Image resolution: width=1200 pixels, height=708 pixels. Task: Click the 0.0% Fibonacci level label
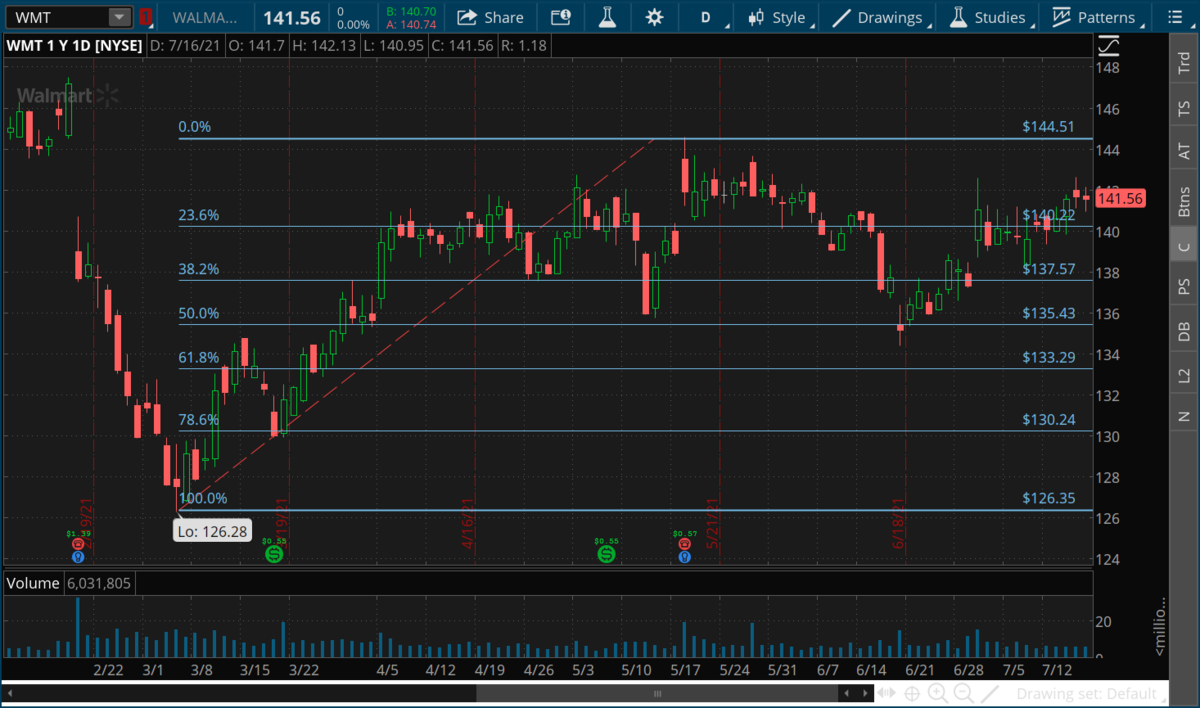tap(195, 127)
